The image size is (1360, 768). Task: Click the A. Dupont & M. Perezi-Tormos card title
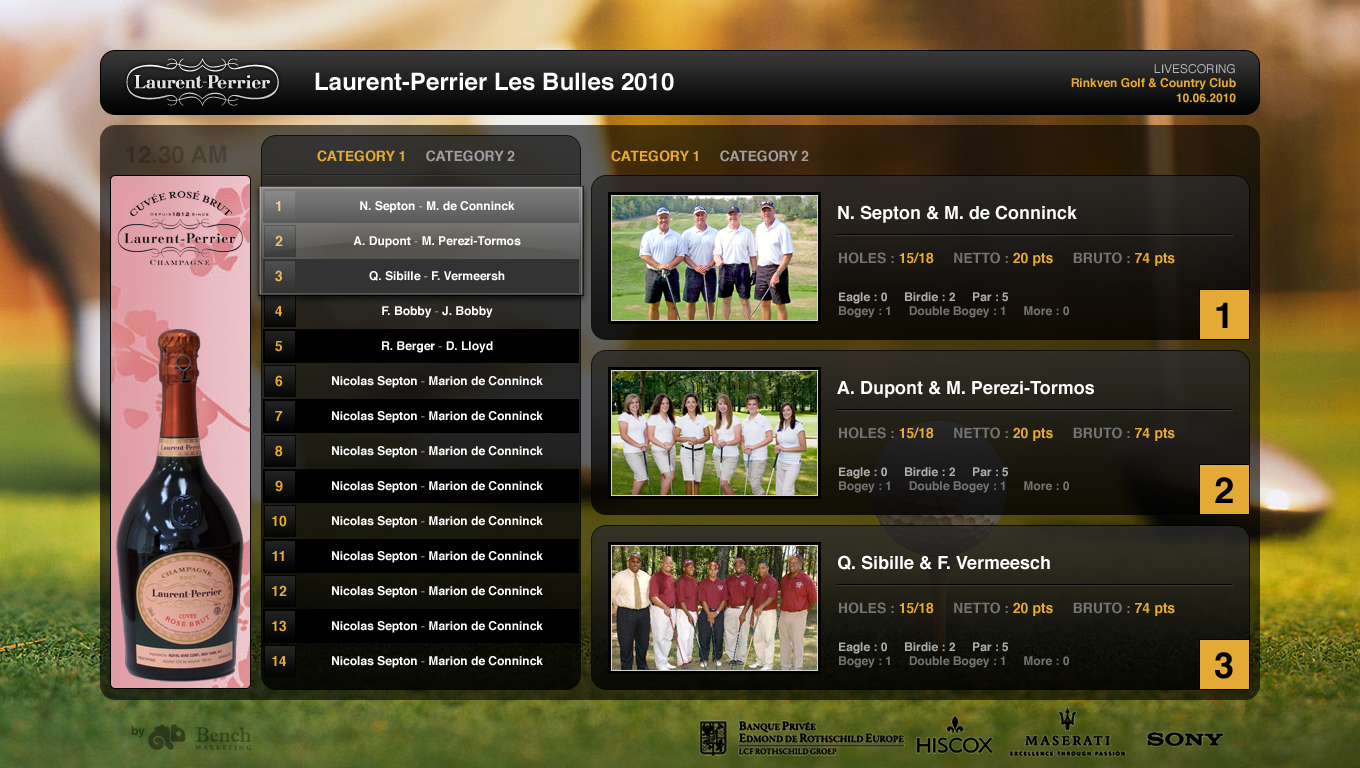966,388
